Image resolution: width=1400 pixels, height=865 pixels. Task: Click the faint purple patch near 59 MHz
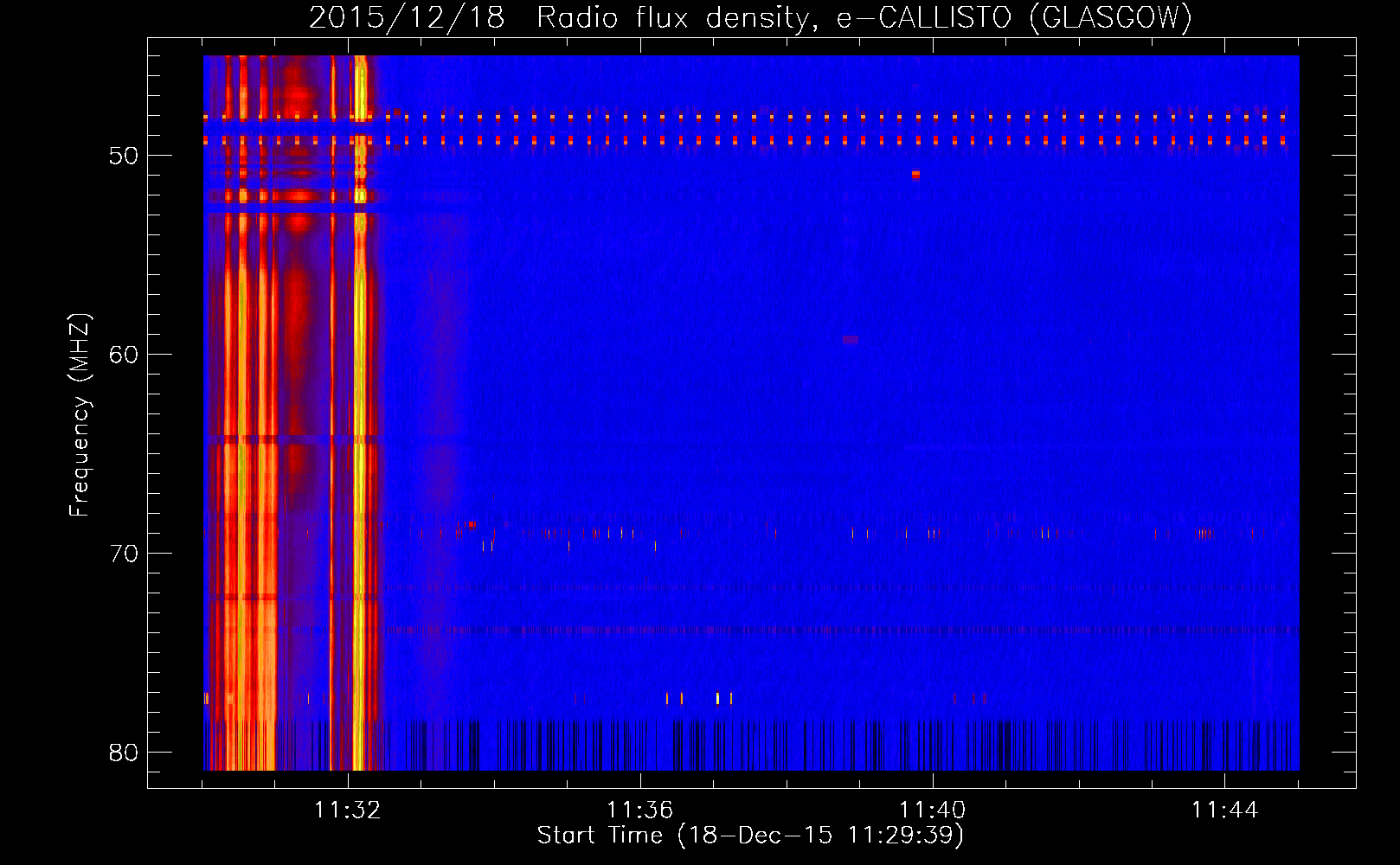[x=851, y=340]
